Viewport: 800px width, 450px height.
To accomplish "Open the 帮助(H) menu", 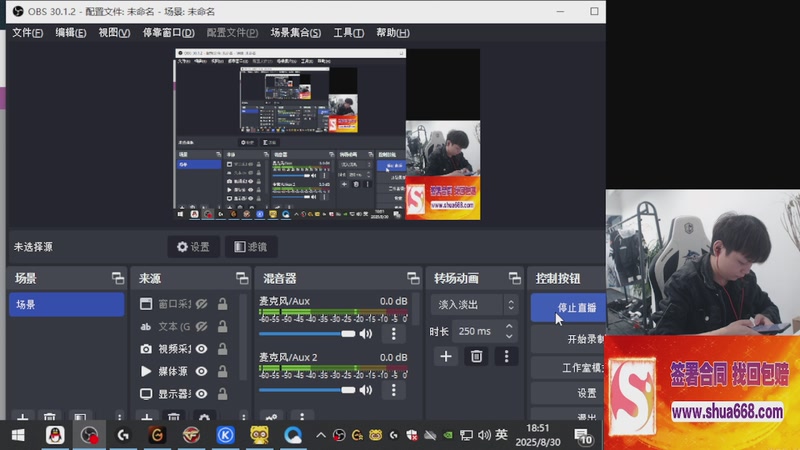I will (392, 33).
